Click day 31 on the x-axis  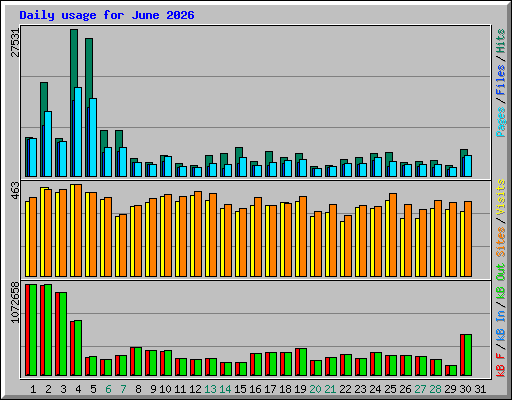480,389
